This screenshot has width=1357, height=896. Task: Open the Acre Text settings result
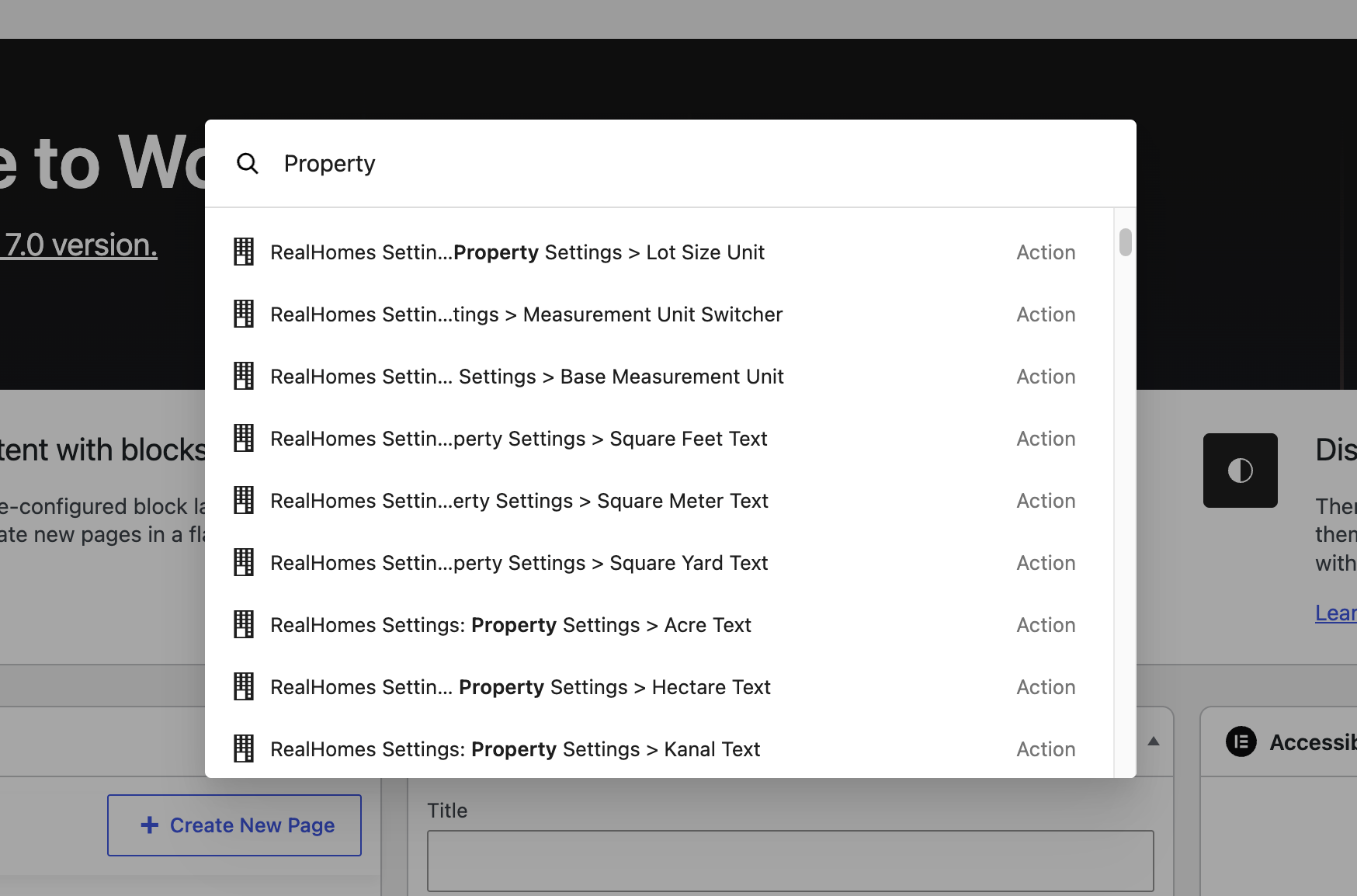(x=659, y=625)
